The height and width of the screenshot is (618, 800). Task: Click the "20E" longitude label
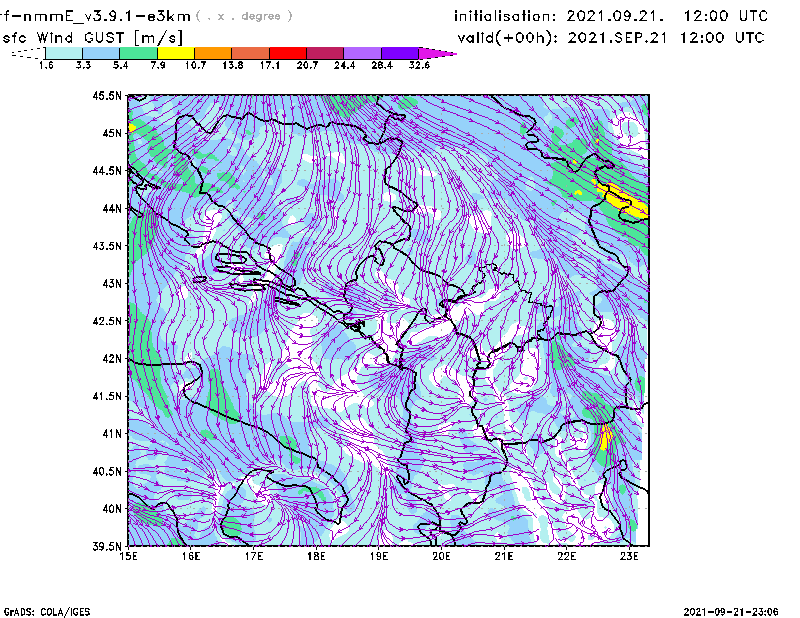441,556
